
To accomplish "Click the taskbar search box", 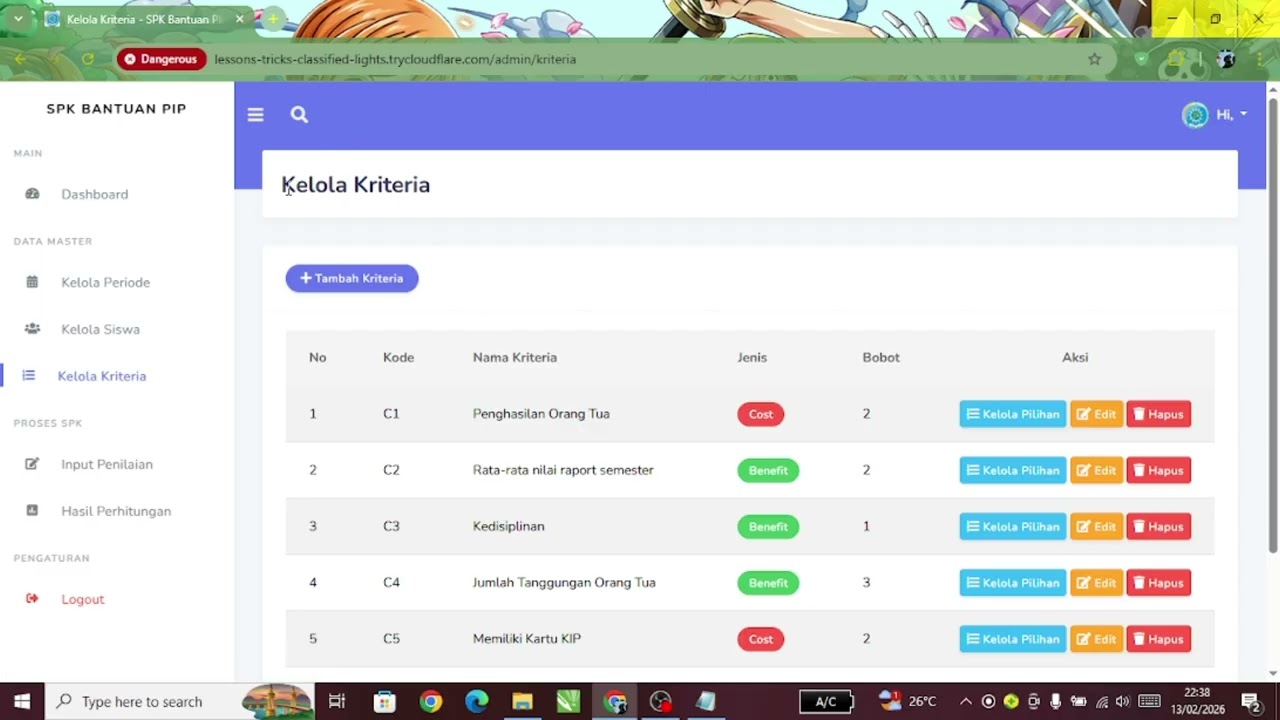I will 180,701.
